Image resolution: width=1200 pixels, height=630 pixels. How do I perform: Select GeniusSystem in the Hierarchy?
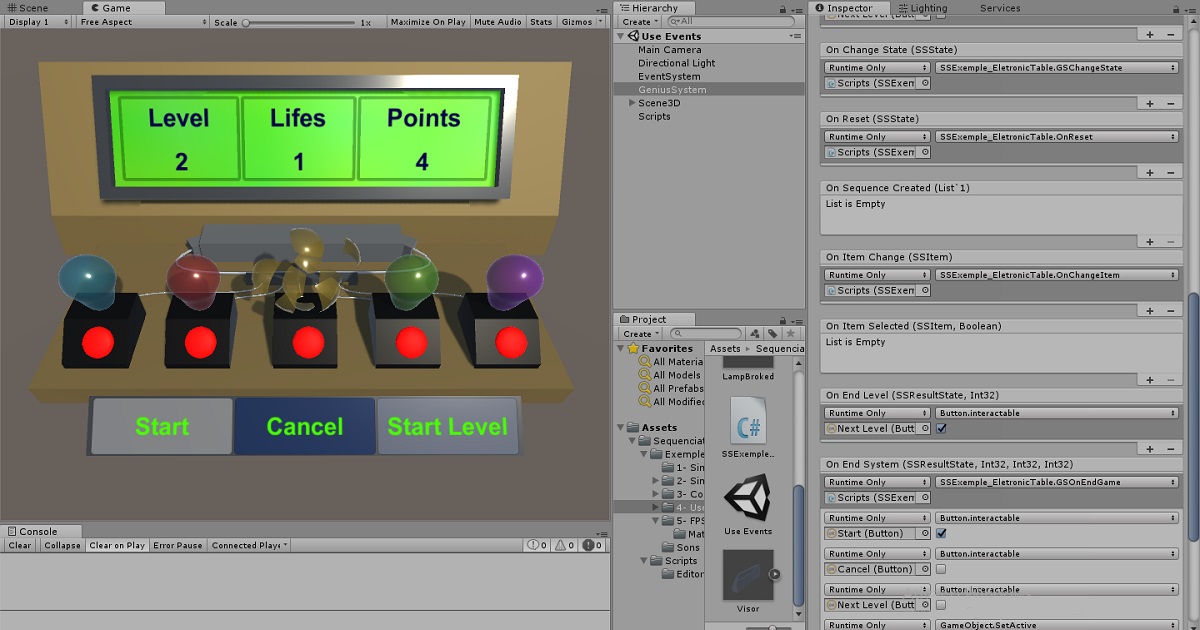pos(708,90)
